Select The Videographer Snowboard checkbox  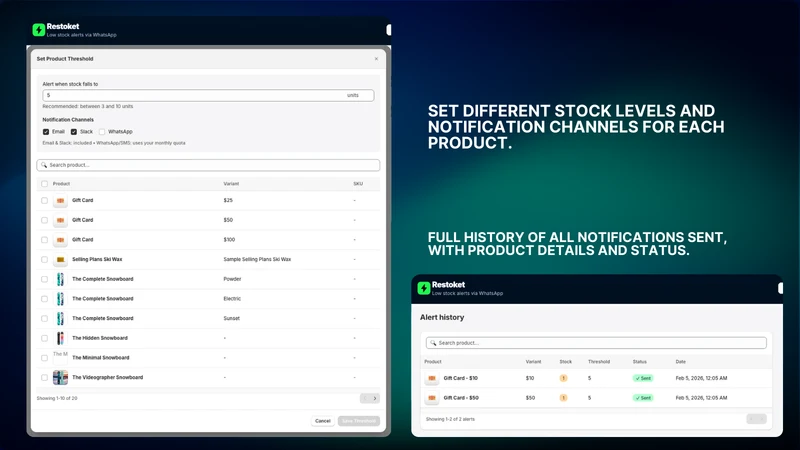pos(44,378)
